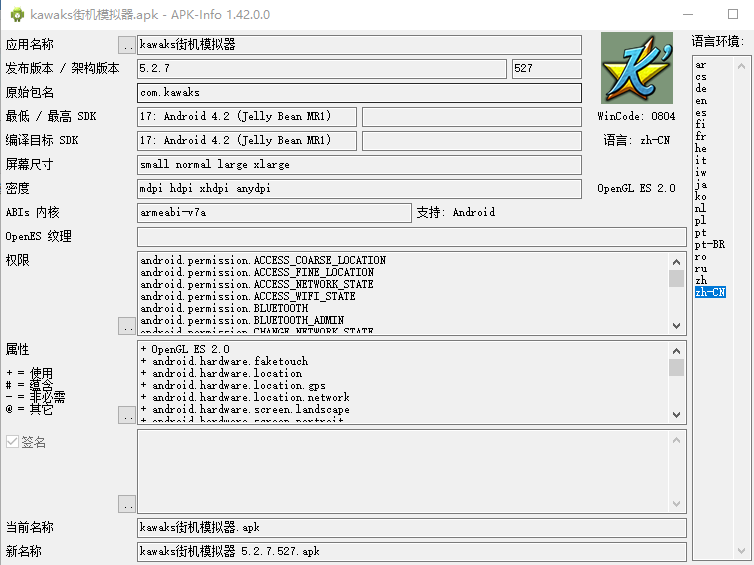754x565 pixels.
Task: Click scroll up arrow in attributes list
Action: click(677, 351)
